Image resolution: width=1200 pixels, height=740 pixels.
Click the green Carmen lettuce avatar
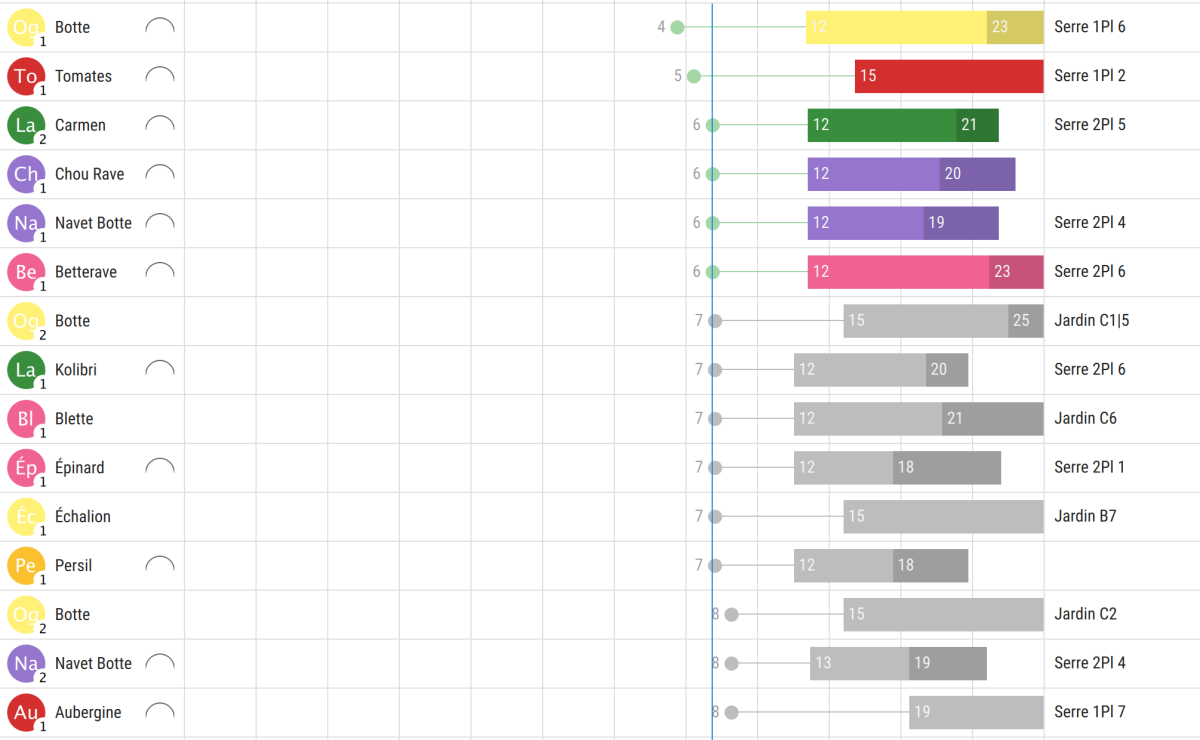pyautogui.click(x=25, y=126)
